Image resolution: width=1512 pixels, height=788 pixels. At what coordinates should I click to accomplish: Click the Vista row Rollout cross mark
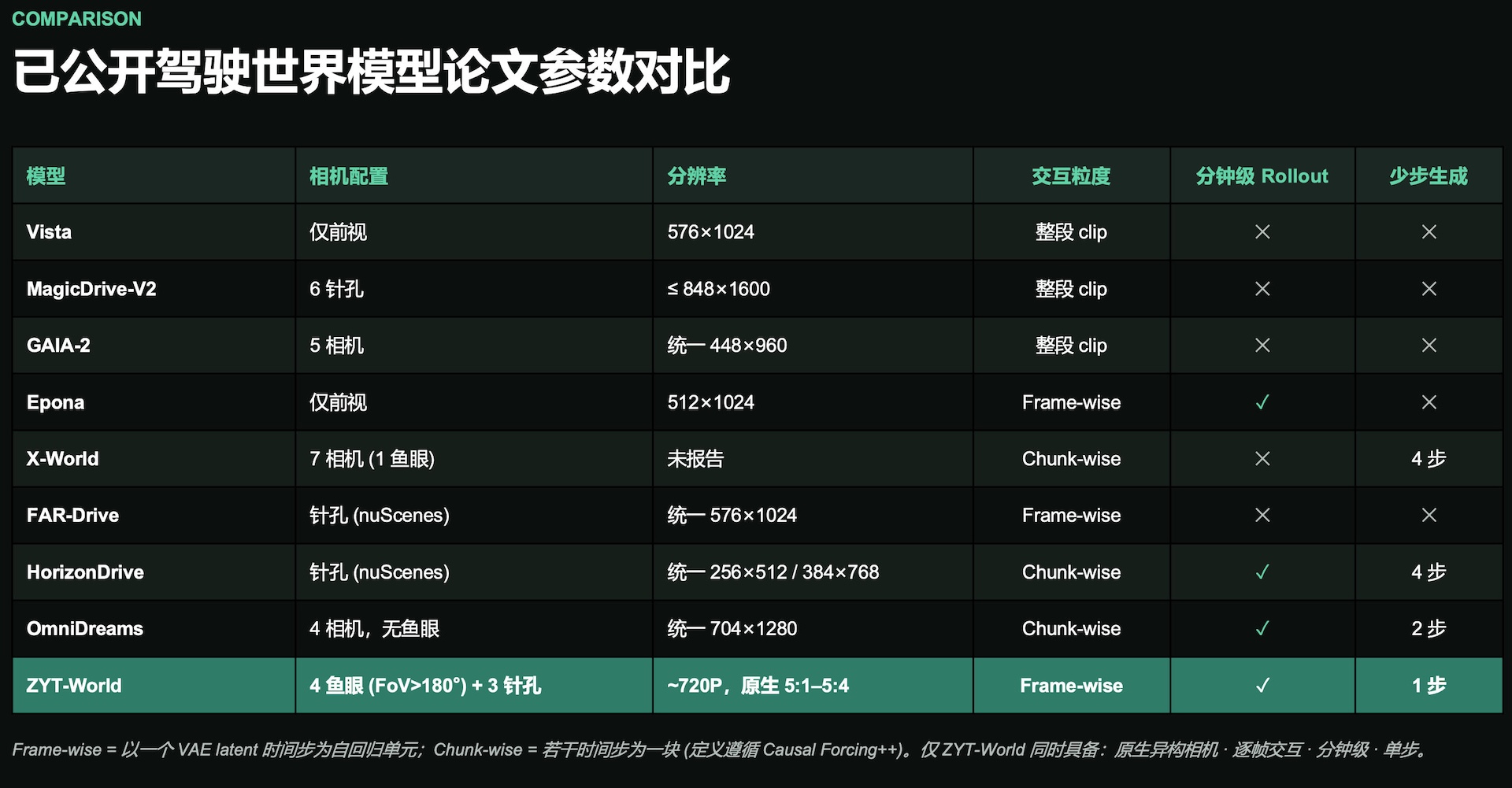coord(1262,232)
